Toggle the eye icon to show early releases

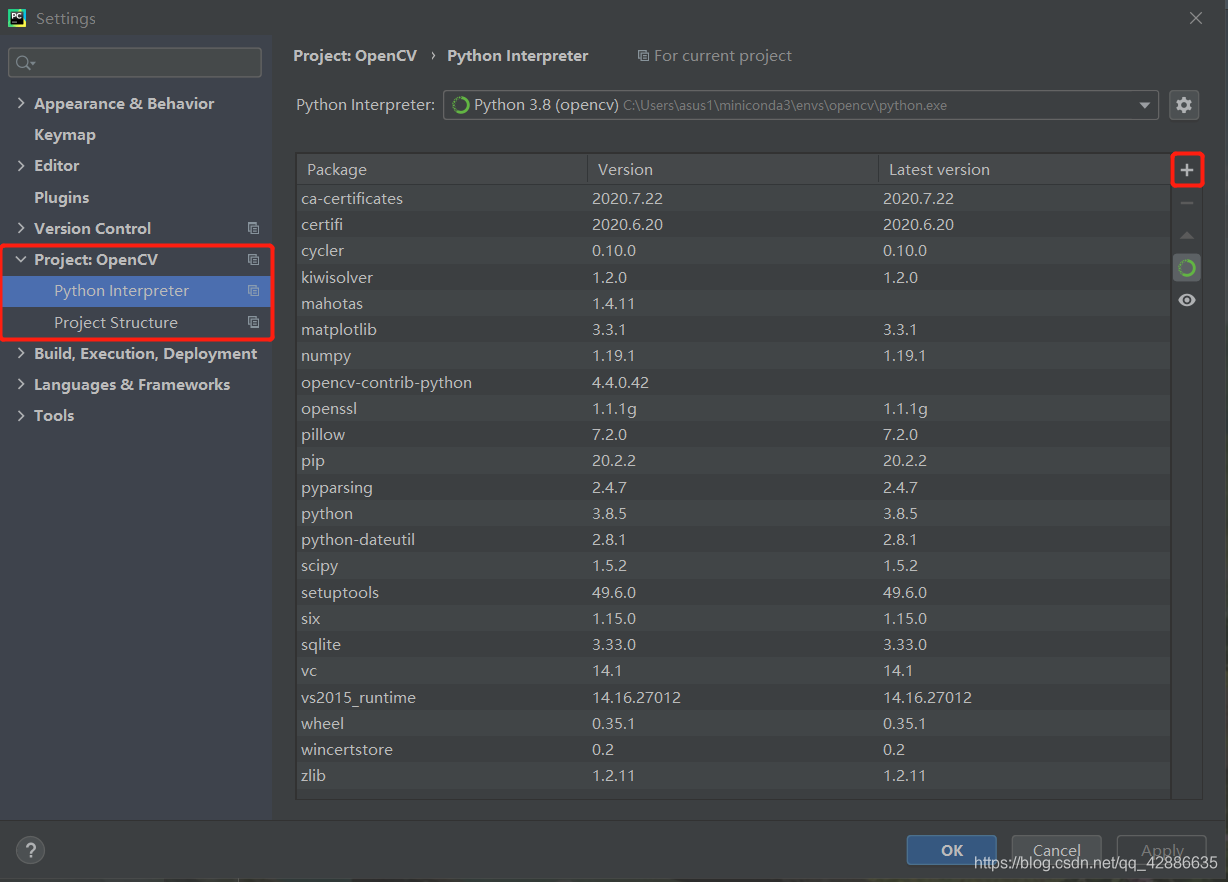1187,300
